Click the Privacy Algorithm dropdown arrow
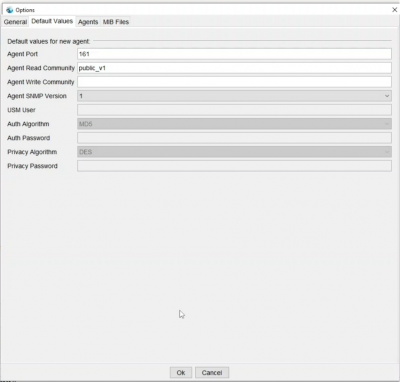 pos(387,152)
